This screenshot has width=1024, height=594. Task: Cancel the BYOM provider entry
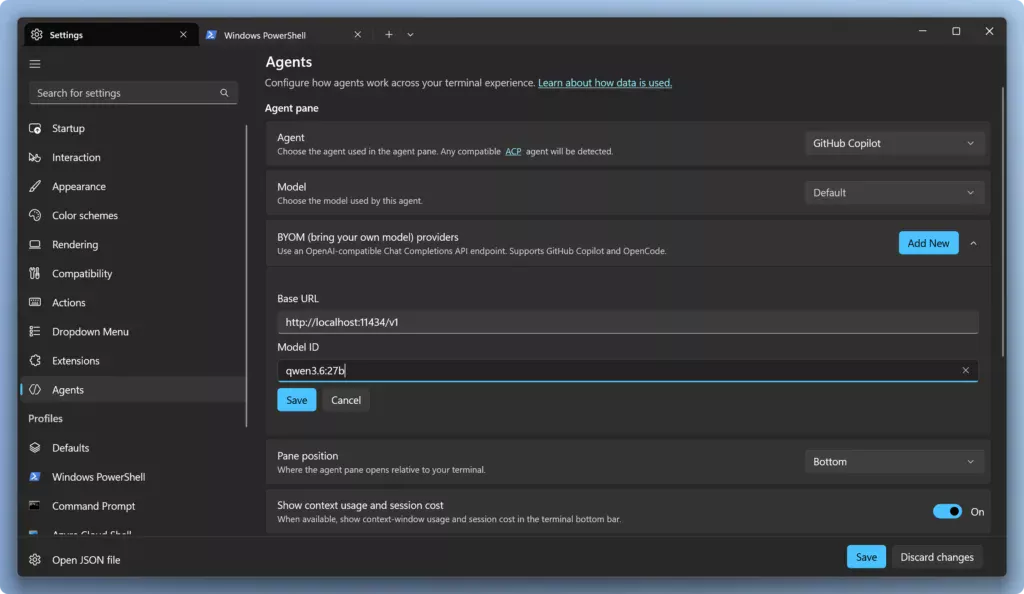(x=345, y=400)
